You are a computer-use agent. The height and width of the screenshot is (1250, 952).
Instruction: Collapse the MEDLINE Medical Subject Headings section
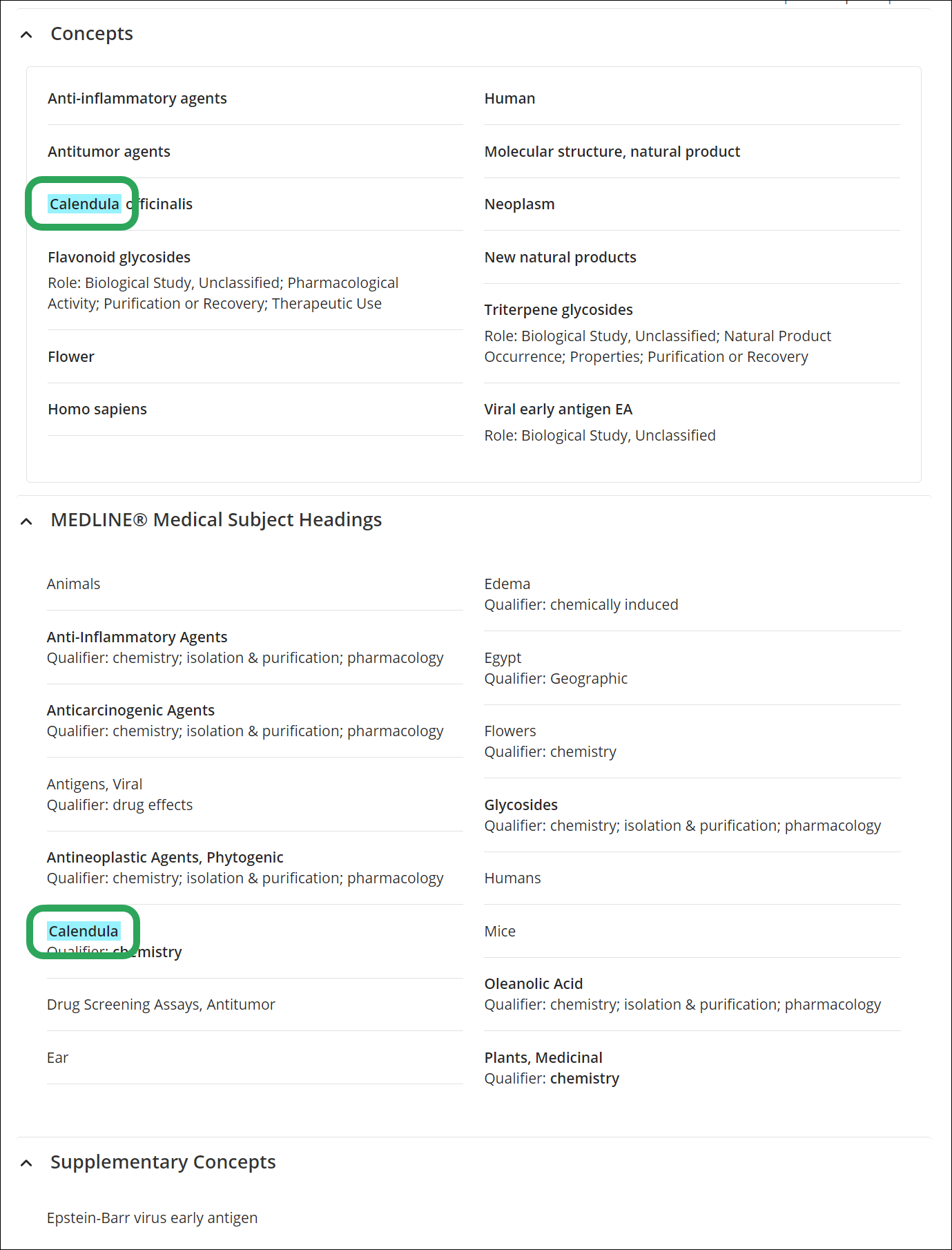click(x=26, y=521)
